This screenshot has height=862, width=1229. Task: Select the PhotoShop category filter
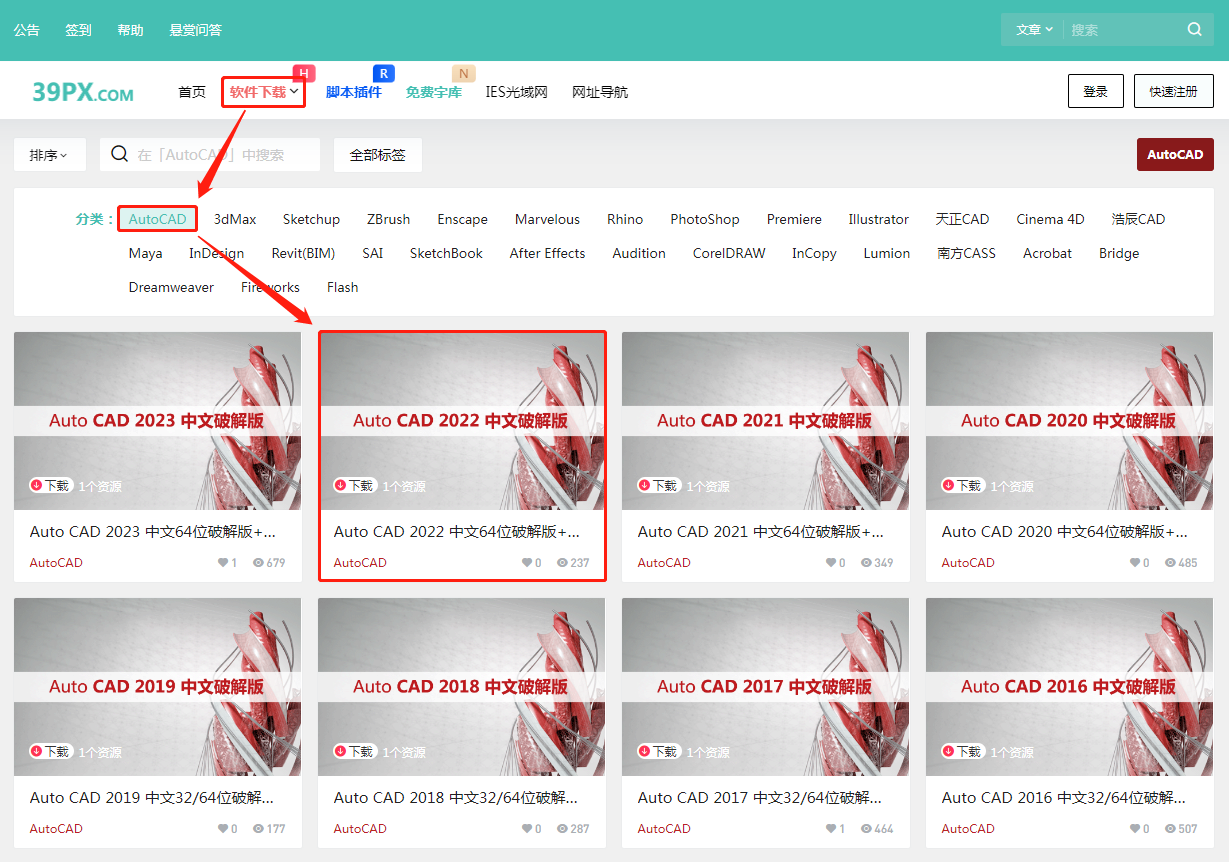point(704,218)
